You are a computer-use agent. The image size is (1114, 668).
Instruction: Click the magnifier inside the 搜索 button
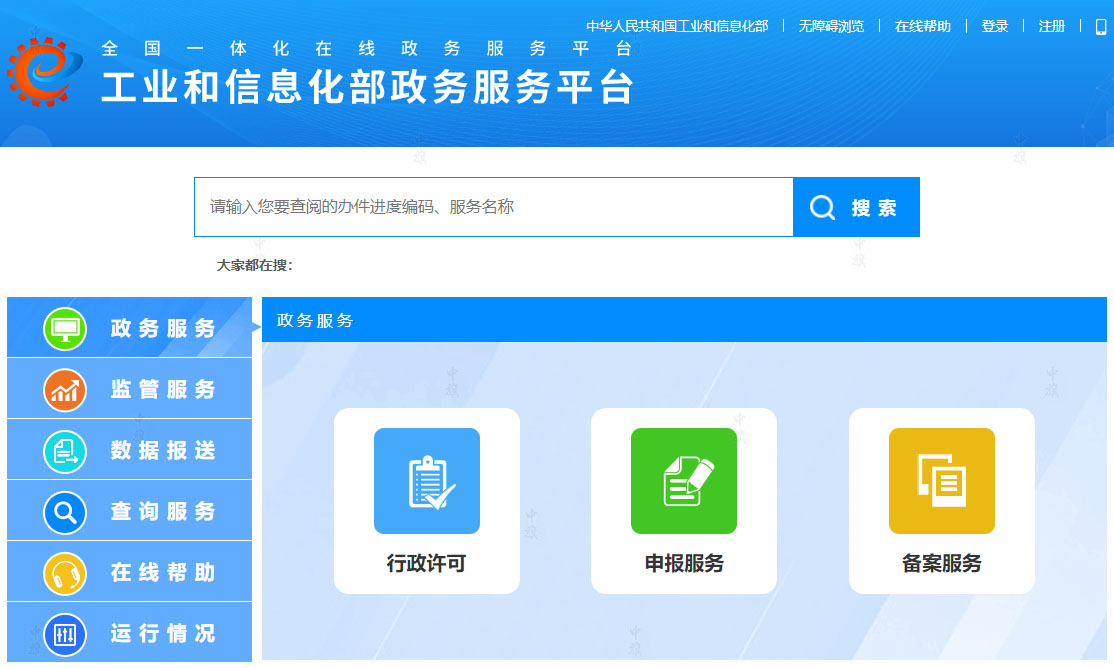pyautogui.click(x=822, y=207)
